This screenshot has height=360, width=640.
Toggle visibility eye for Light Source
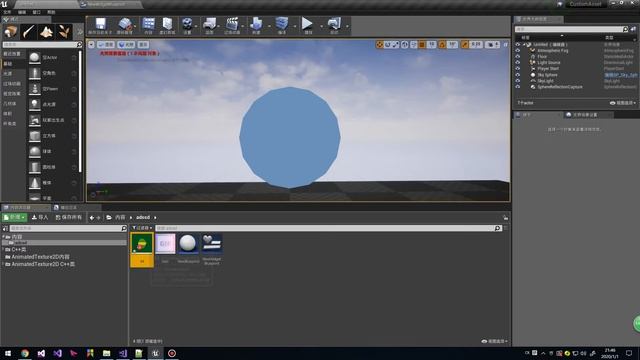point(518,62)
